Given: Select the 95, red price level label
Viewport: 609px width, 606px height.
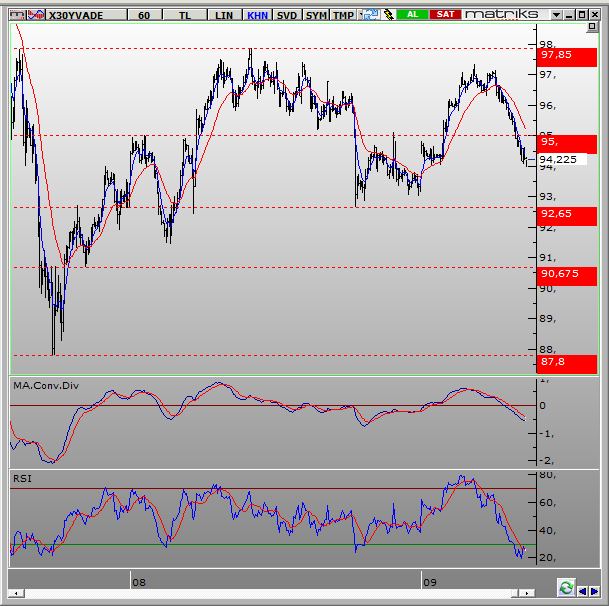Looking at the screenshot, I should pyautogui.click(x=567, y=144).
